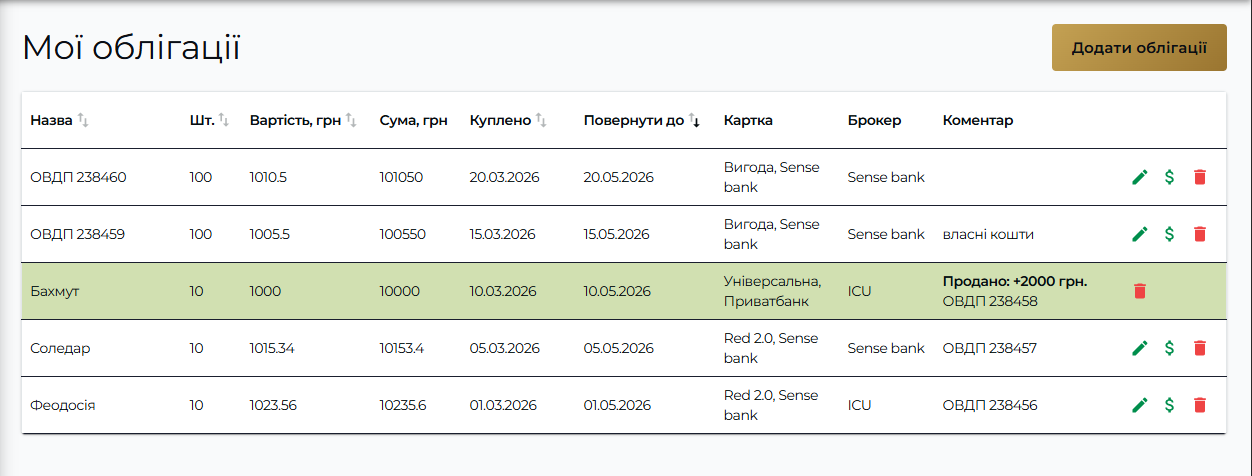Image resolution: width=1252 pixels, height=476 pixels.
Task: Click the Коментар column header
Action: click(978, 120)
